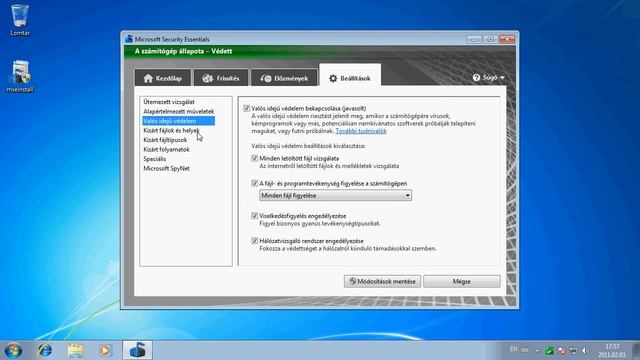Launch Internet Explorer from taskbar
Screen dimensions: 640x360
(x=44, y=350)
